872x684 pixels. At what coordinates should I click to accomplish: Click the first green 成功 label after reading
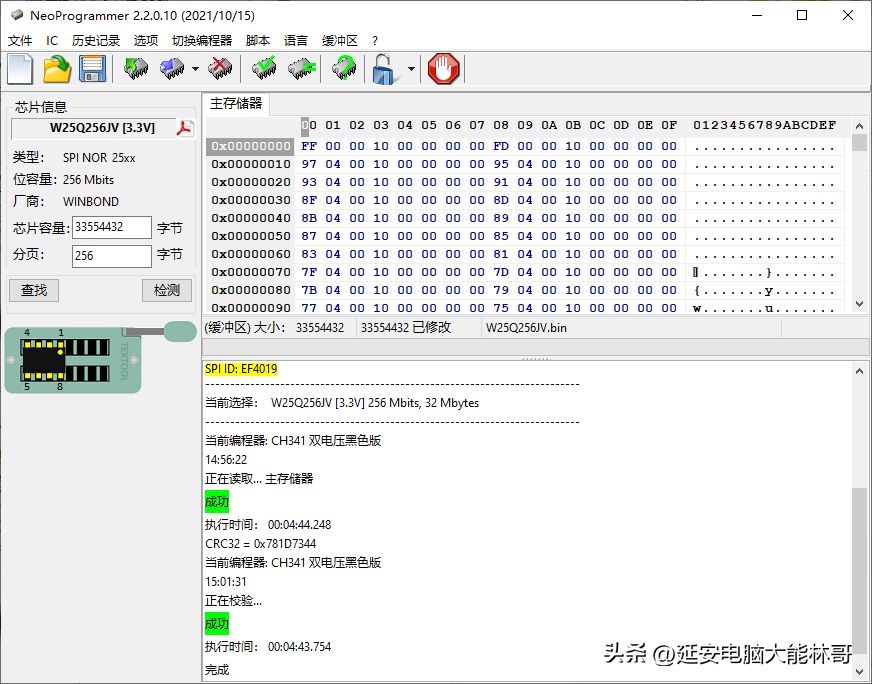click(217, 502)
